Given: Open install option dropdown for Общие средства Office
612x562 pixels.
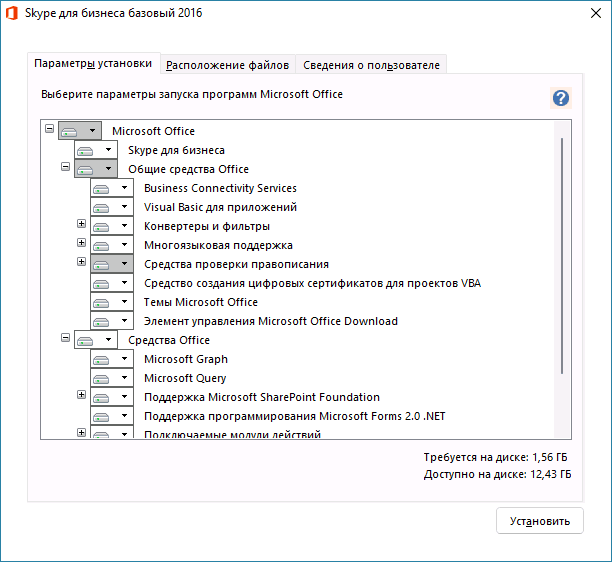Looking at the screenshot, I should point(96,169).
